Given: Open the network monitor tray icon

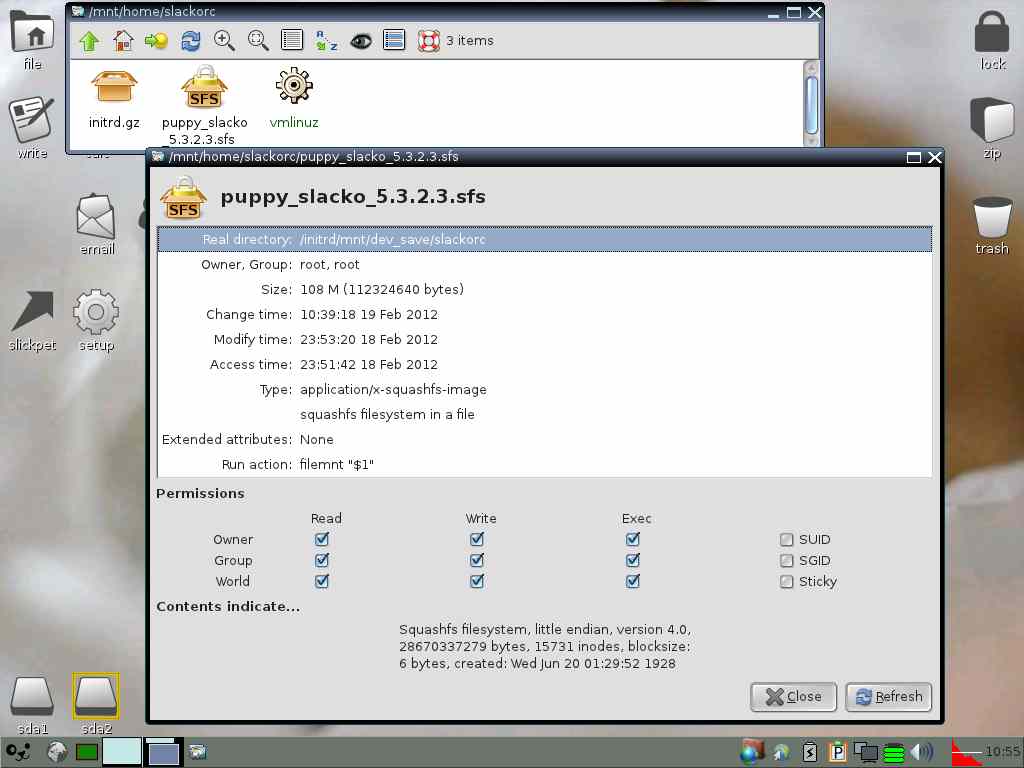Looking at the screenshot, I should pos(866,753).
